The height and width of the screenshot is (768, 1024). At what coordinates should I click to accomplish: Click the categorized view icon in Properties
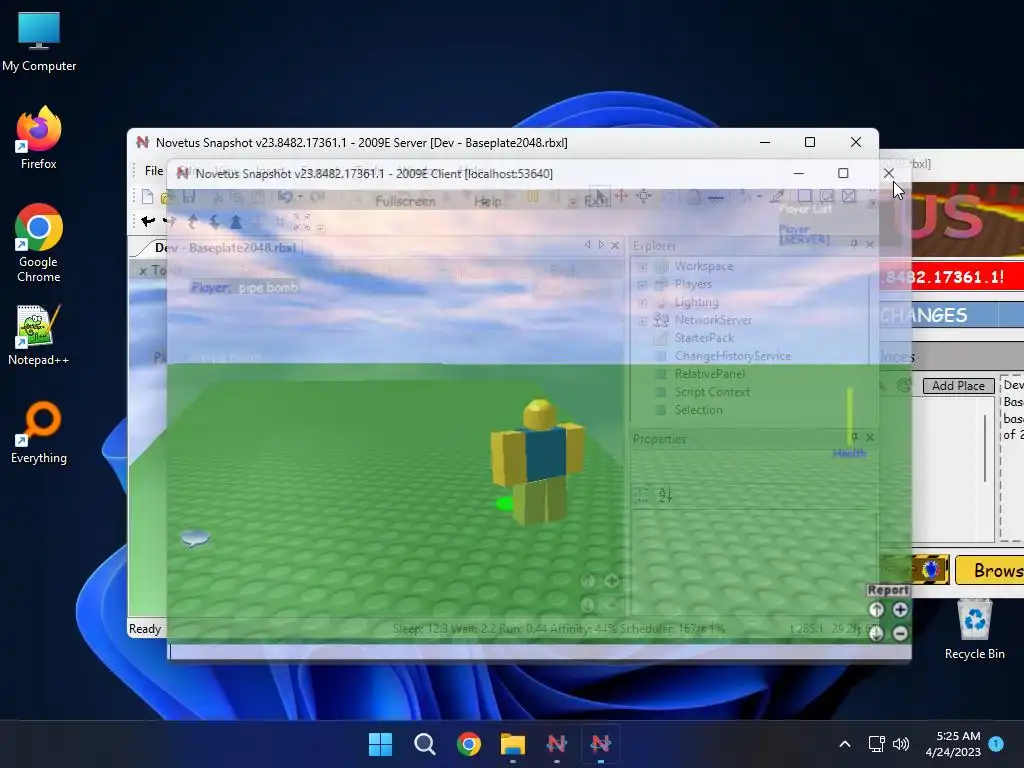click(x=643, y=495)
